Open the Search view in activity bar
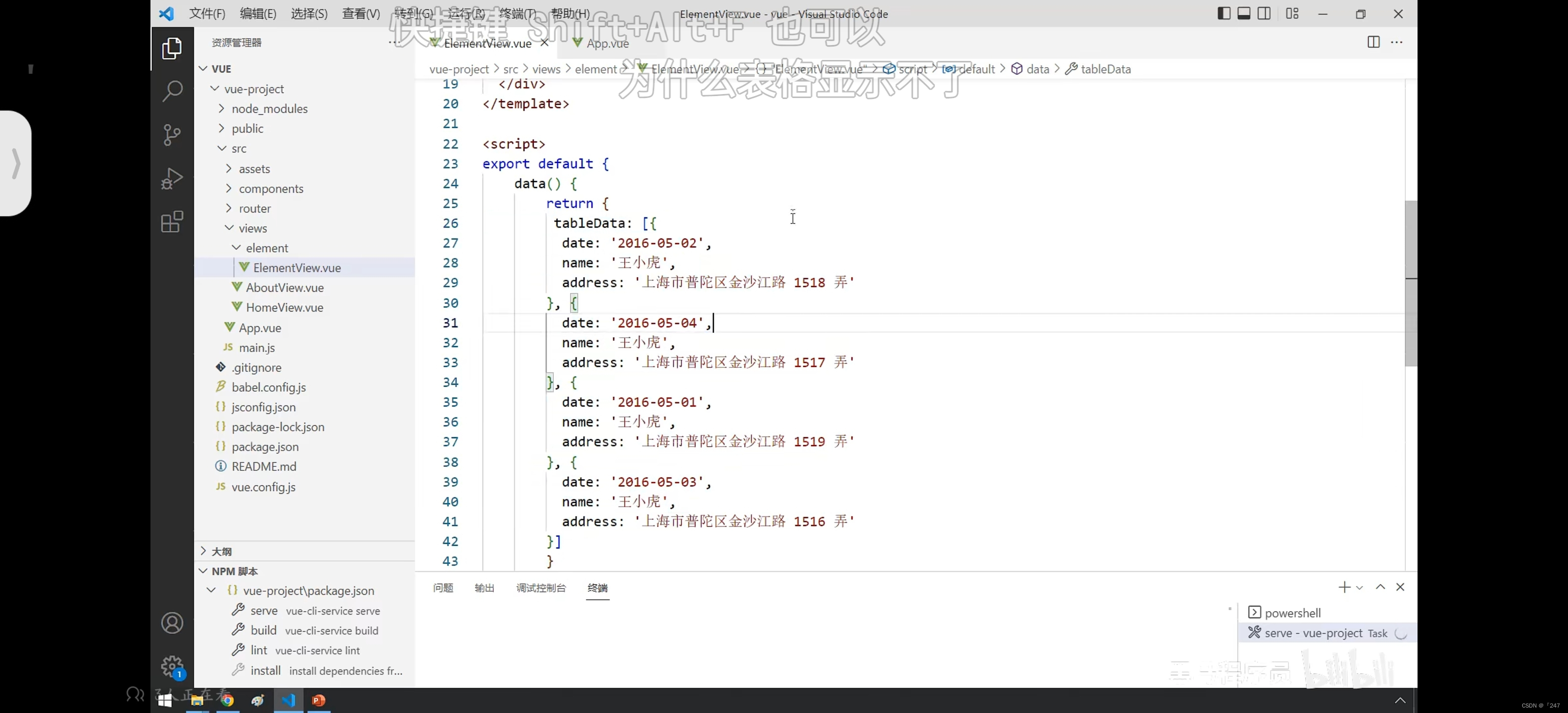The width and height of the screenshot is (1568, 713). click(172, 92)
